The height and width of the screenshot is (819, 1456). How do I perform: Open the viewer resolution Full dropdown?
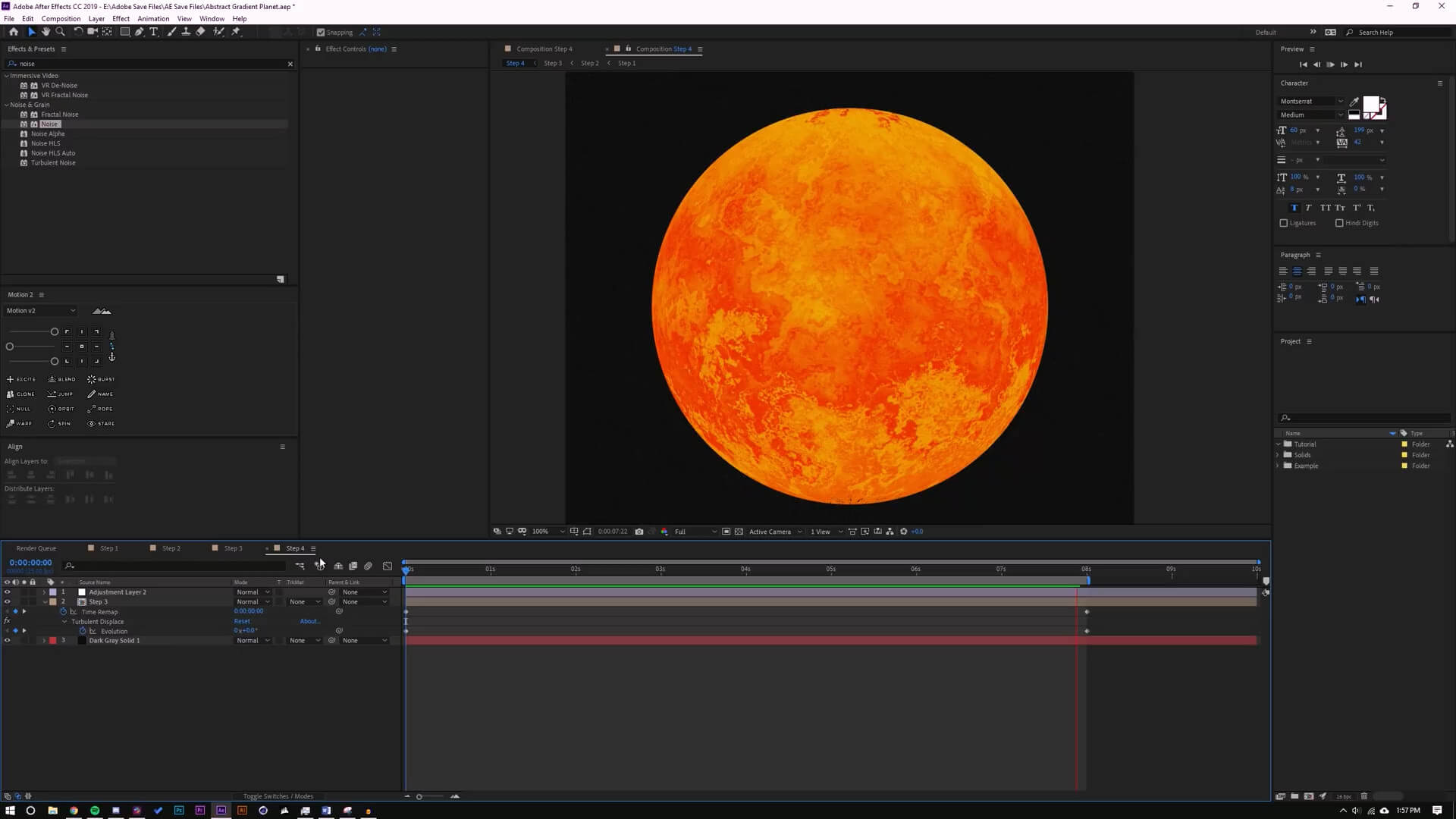pos(695,532)
